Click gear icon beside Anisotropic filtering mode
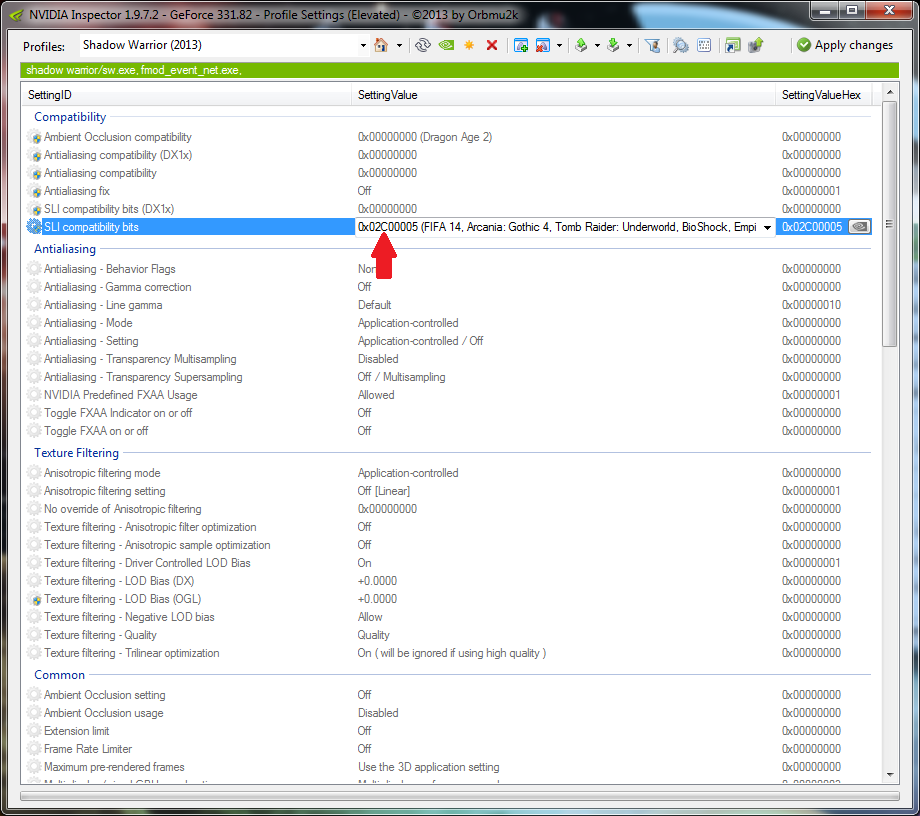This screenshot has width=920, height=816. (35, 473)
